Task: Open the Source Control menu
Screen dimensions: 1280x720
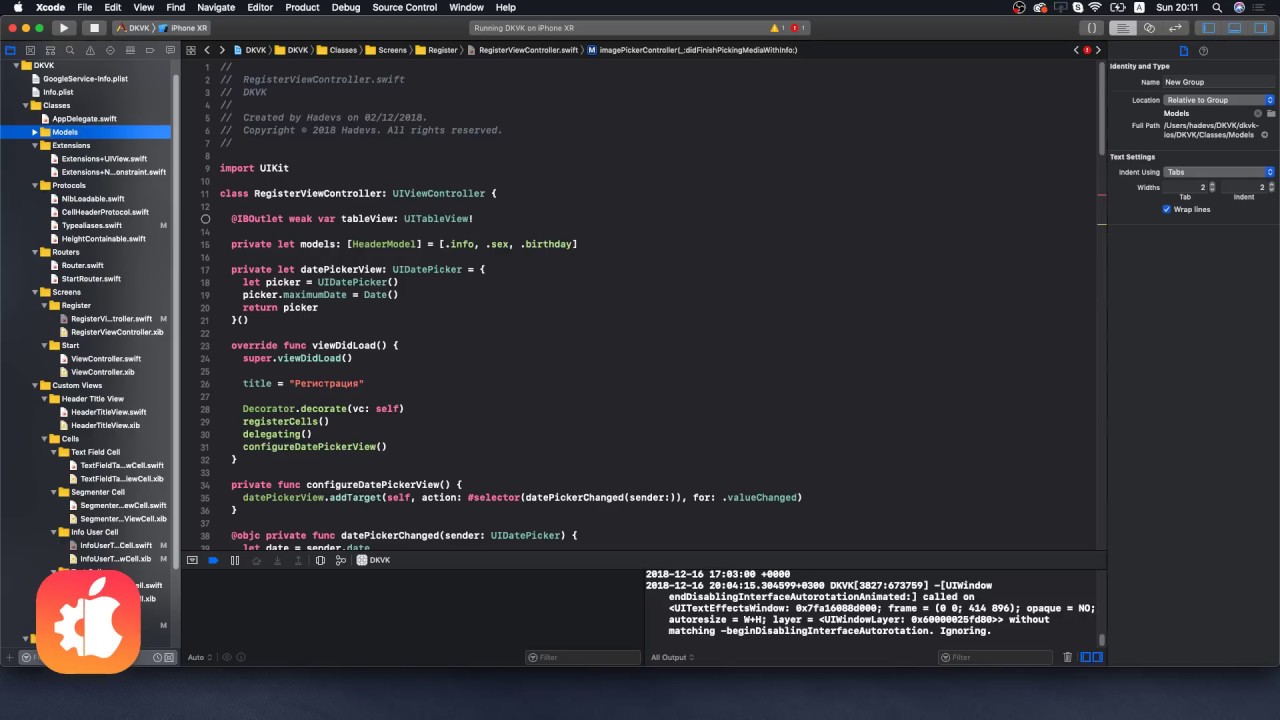Action: pyautogui.click(x=405, y=7)
